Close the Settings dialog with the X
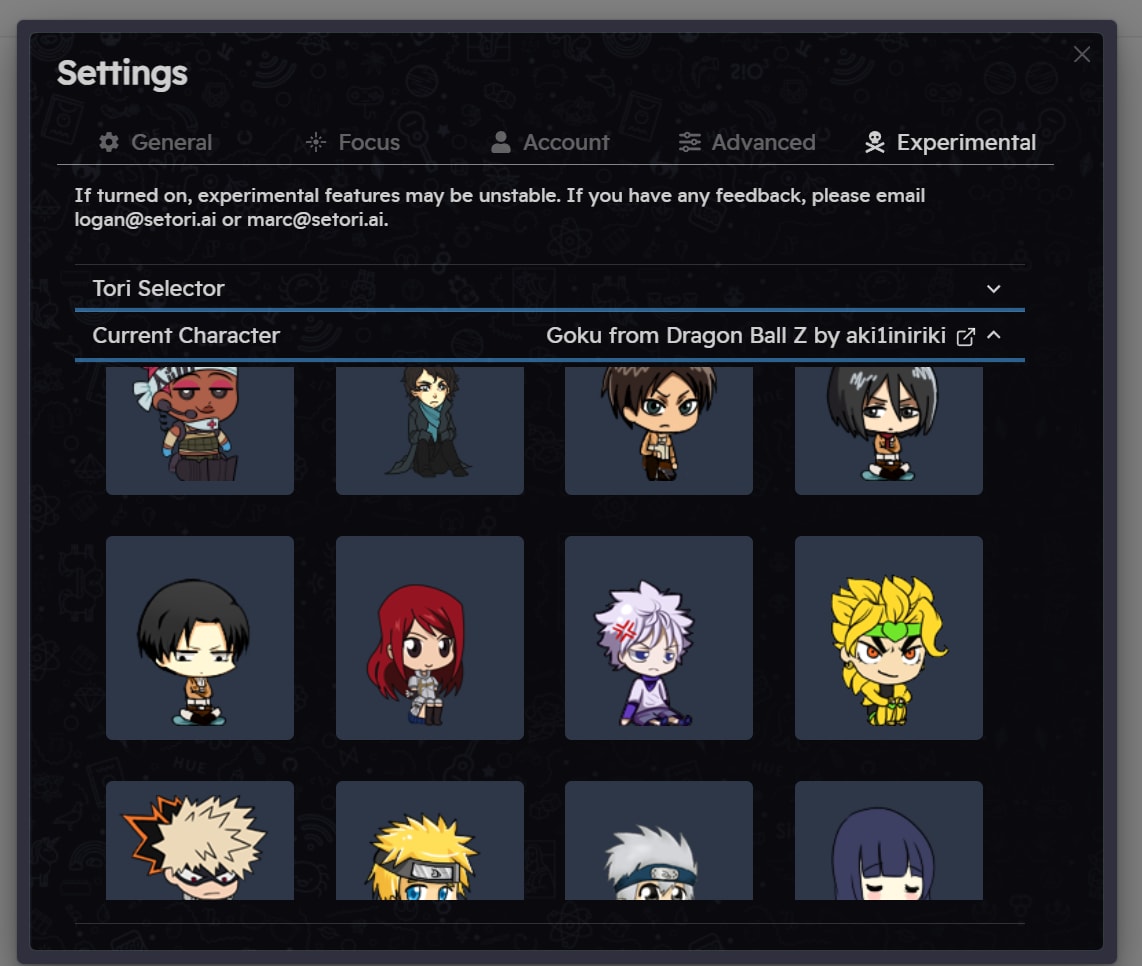Screen dimensions: 1142x966 point(1082,55)
